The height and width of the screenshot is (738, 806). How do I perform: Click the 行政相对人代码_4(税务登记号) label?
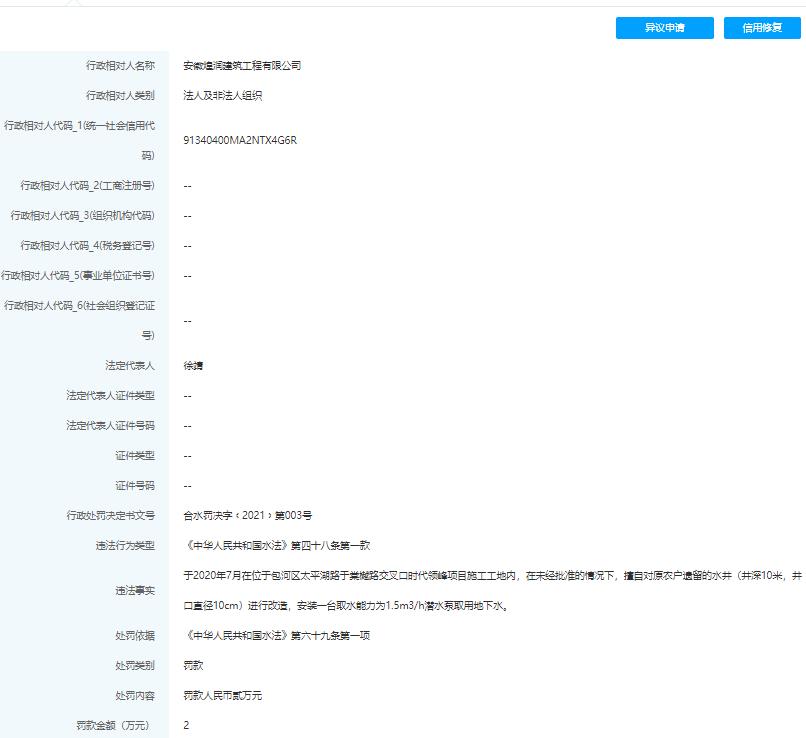tap(87, 246)
